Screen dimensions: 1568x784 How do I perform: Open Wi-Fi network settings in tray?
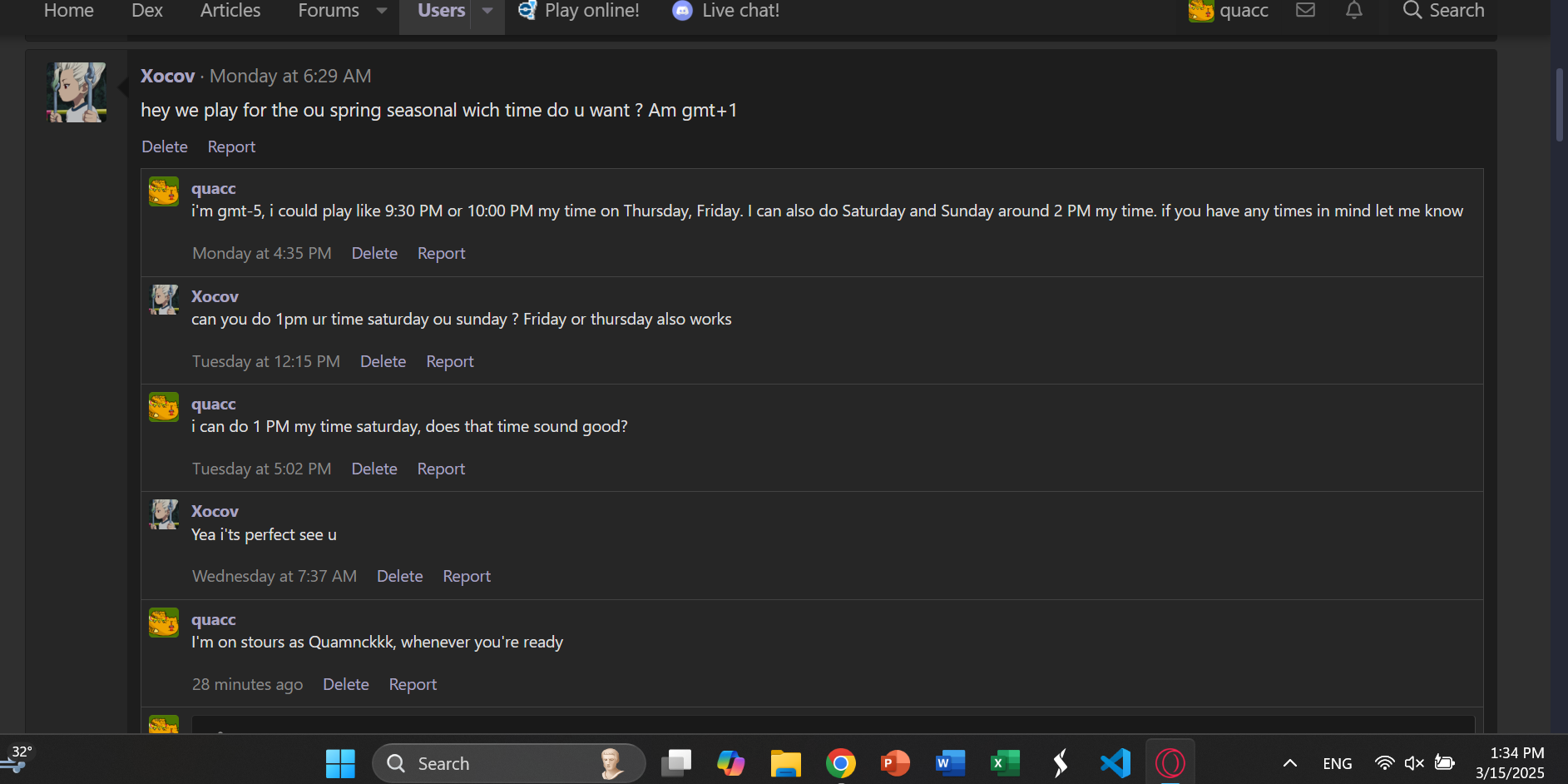pos(1385,763)
